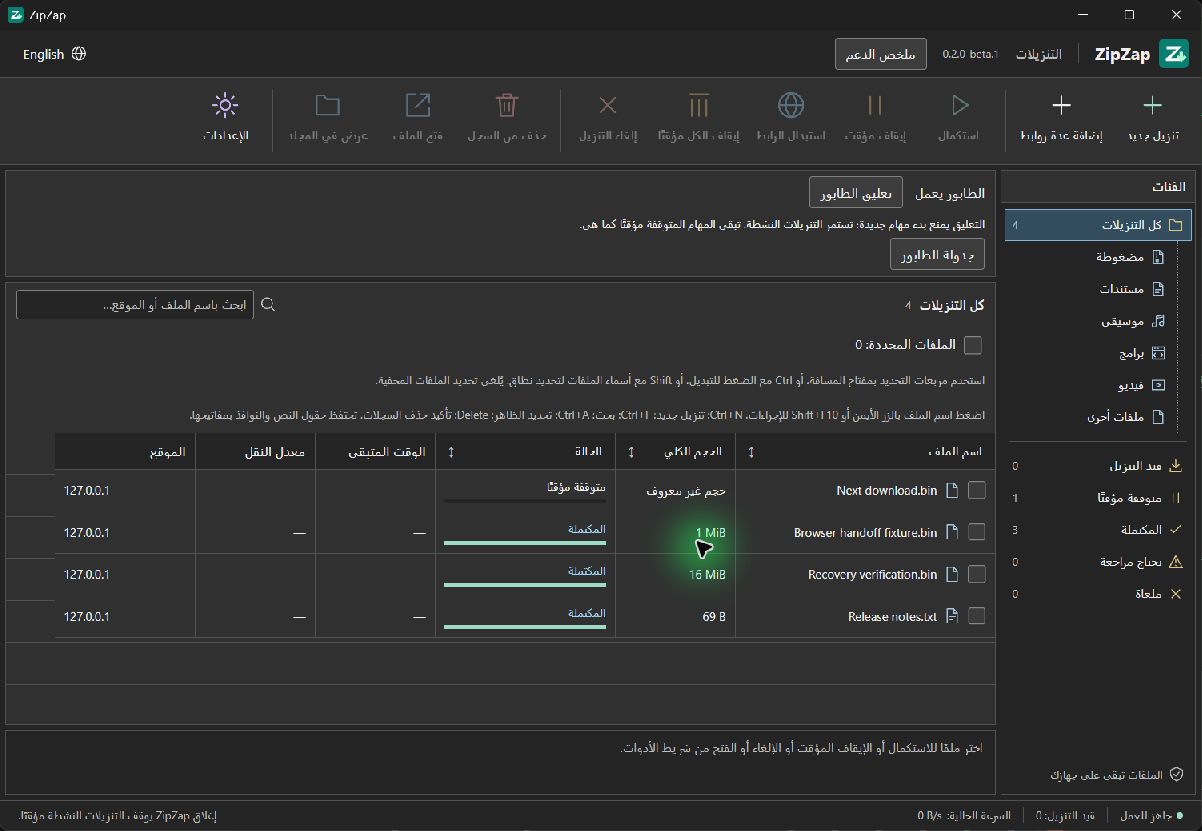
Task: Click the جدولة الطابور schedule queue button
Action: 938,254
